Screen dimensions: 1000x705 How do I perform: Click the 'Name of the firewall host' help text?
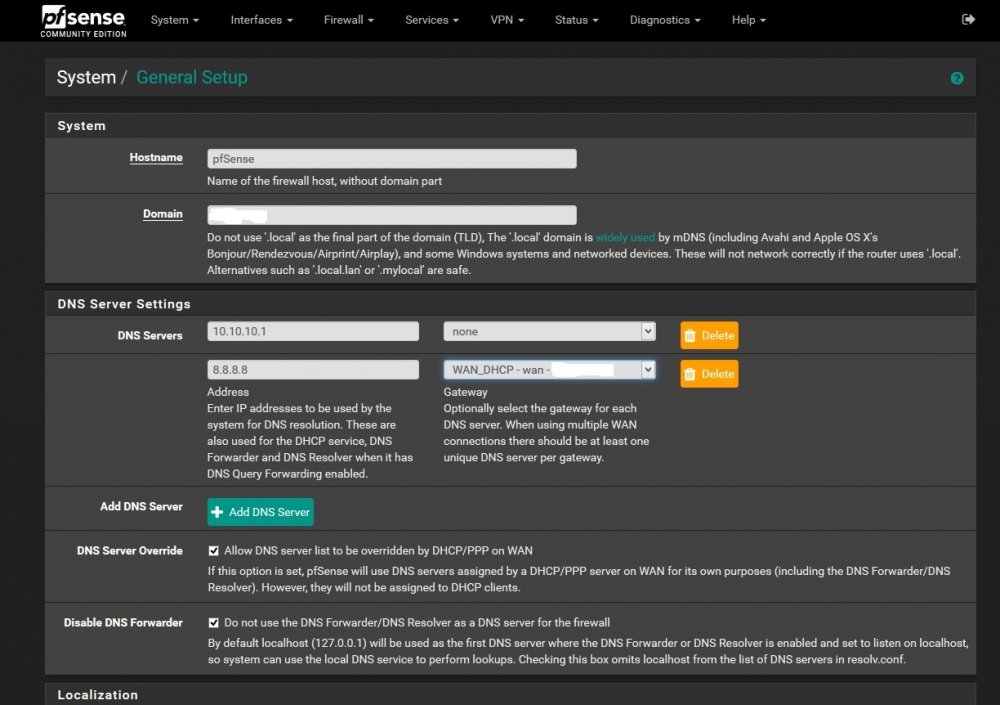pyautogui.click(x=324, y=181)
